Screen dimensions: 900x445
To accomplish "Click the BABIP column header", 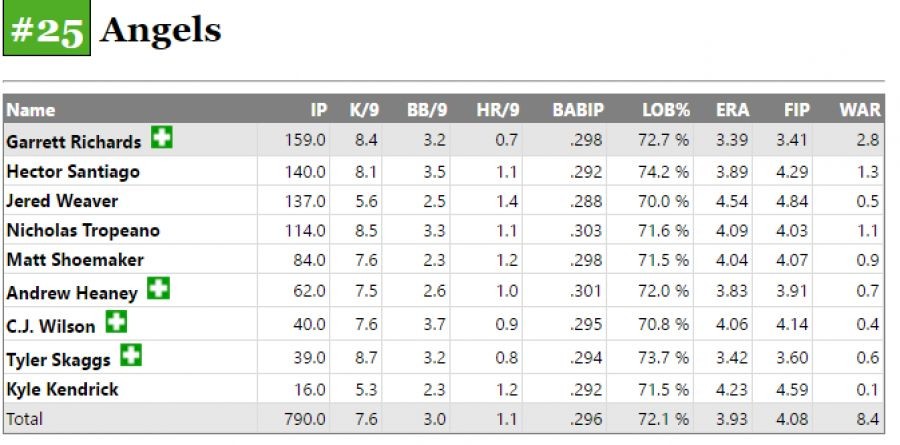I will click(578, 109).
